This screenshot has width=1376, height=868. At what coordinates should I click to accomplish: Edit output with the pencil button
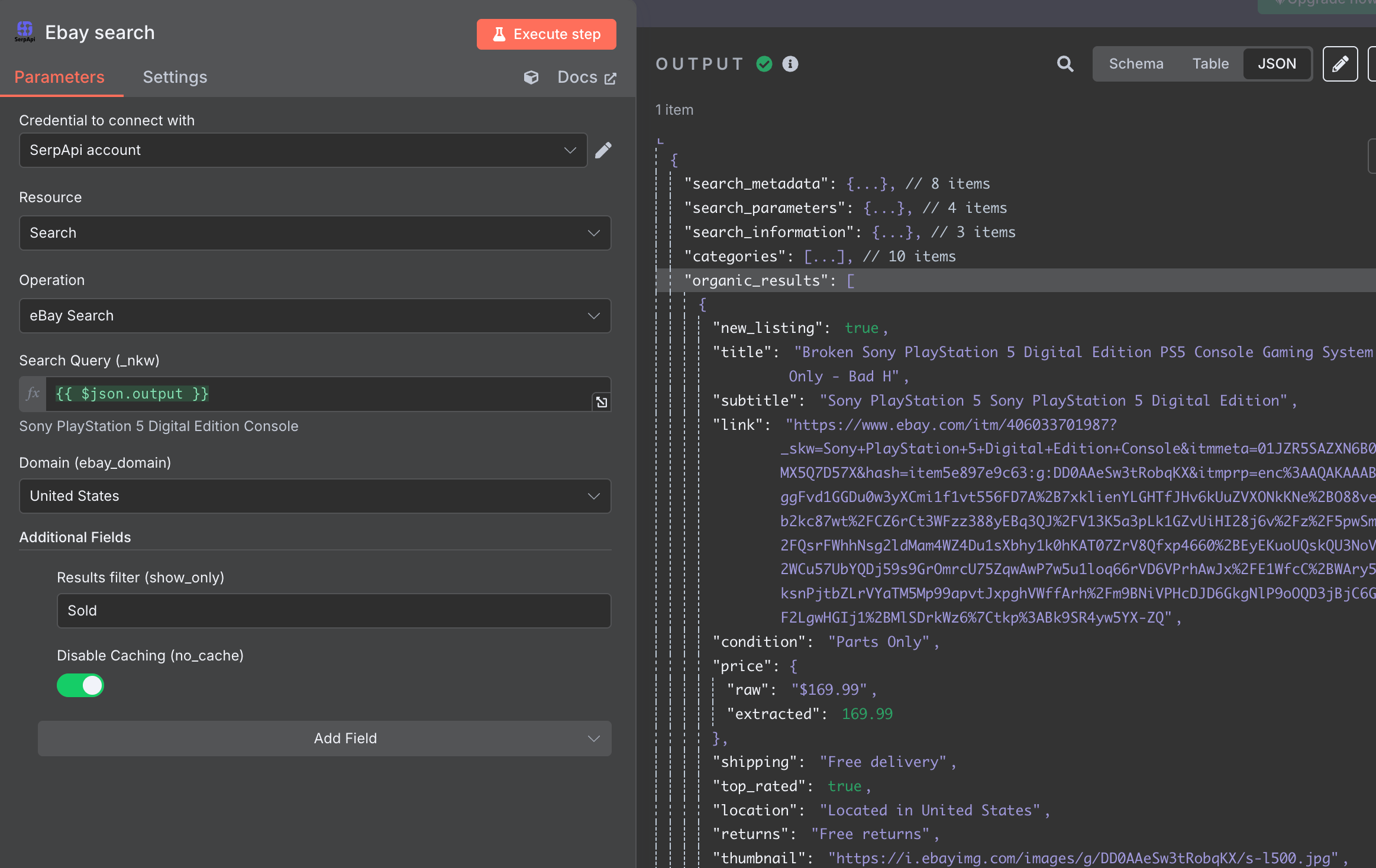click(x=1339, y=64)
